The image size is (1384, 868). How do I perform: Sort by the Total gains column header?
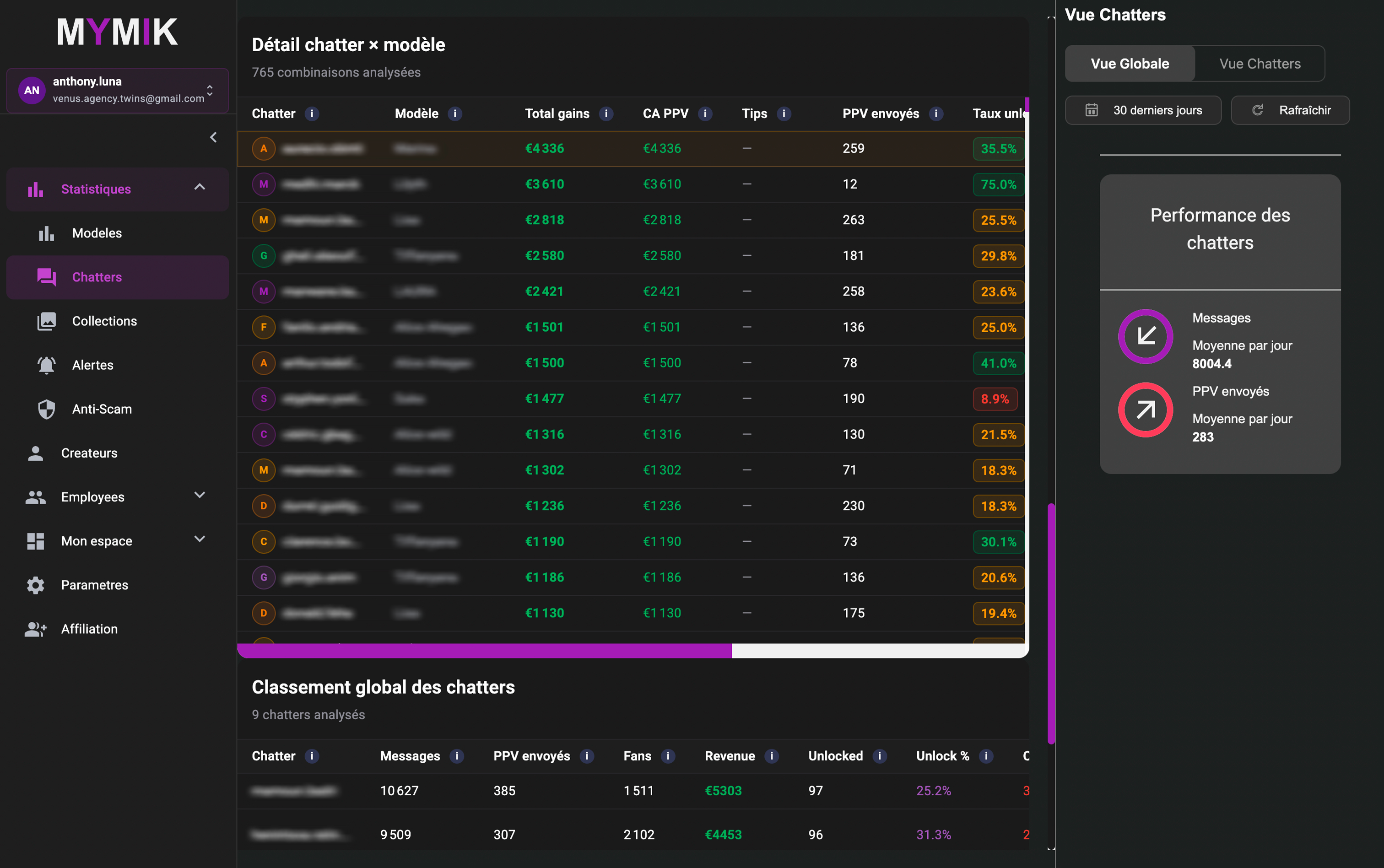coord(557,113)
